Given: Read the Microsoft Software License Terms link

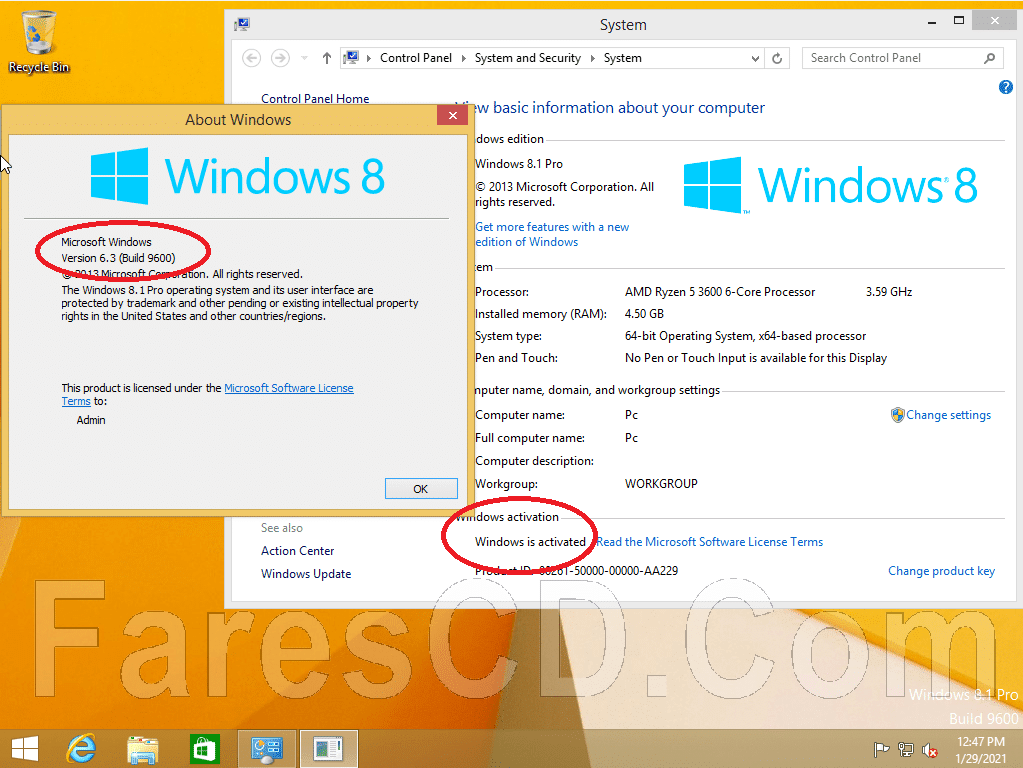Looking at the screenshot, I should [709, 542].
